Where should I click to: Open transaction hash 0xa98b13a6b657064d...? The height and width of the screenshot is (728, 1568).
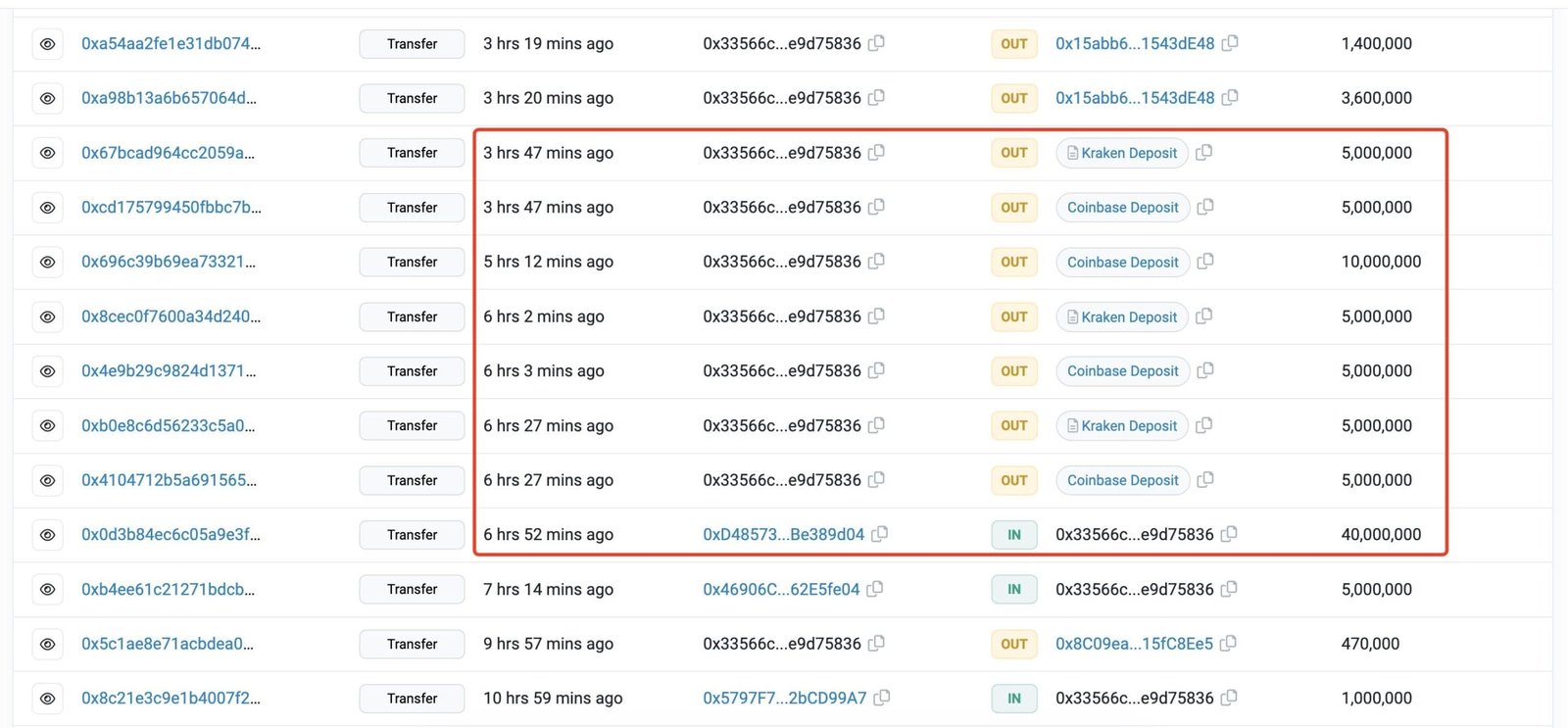[x=169, y=98]
